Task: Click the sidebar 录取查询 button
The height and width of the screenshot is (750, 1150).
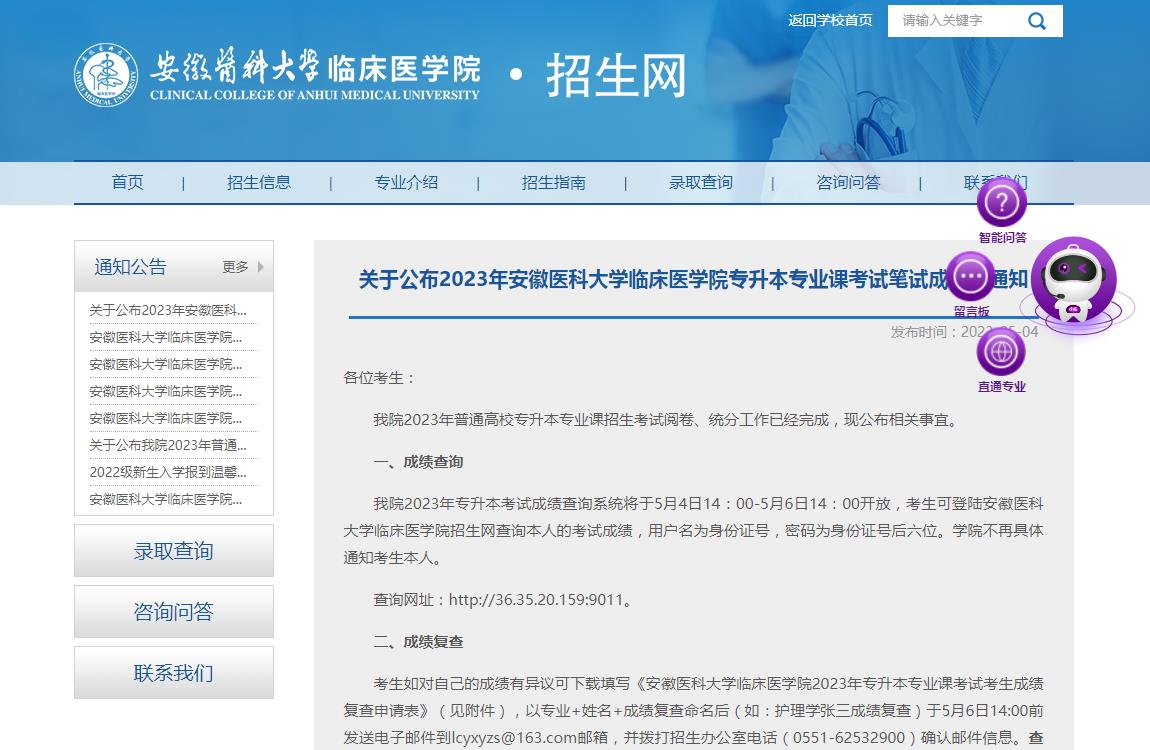Action: click(x=174, y=551)
